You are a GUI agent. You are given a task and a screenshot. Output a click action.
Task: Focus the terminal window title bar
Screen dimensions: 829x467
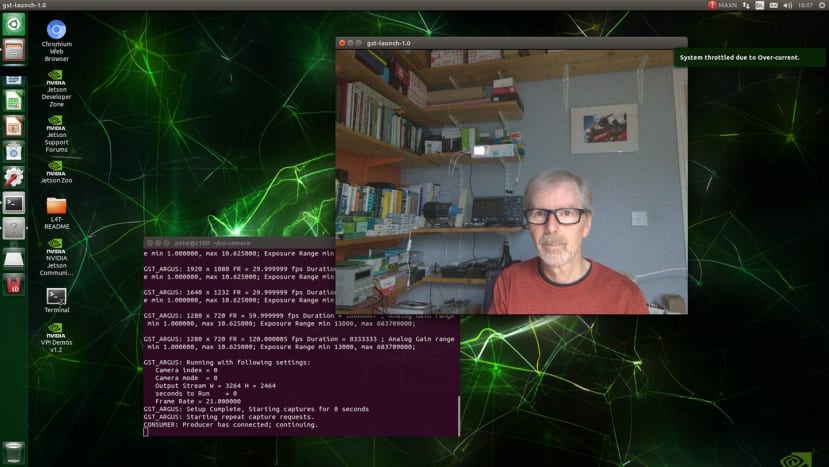239,243
